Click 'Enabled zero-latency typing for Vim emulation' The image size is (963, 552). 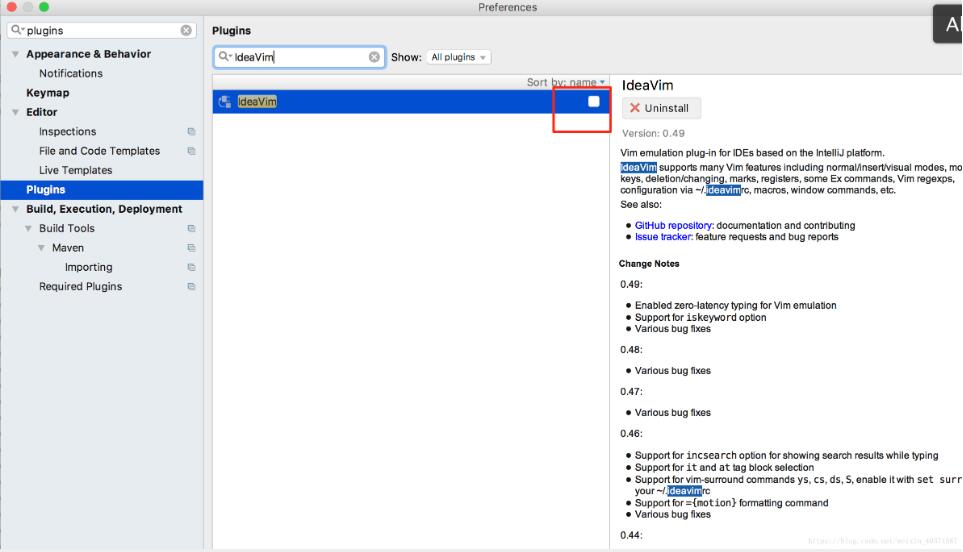(x=735, y=305)
